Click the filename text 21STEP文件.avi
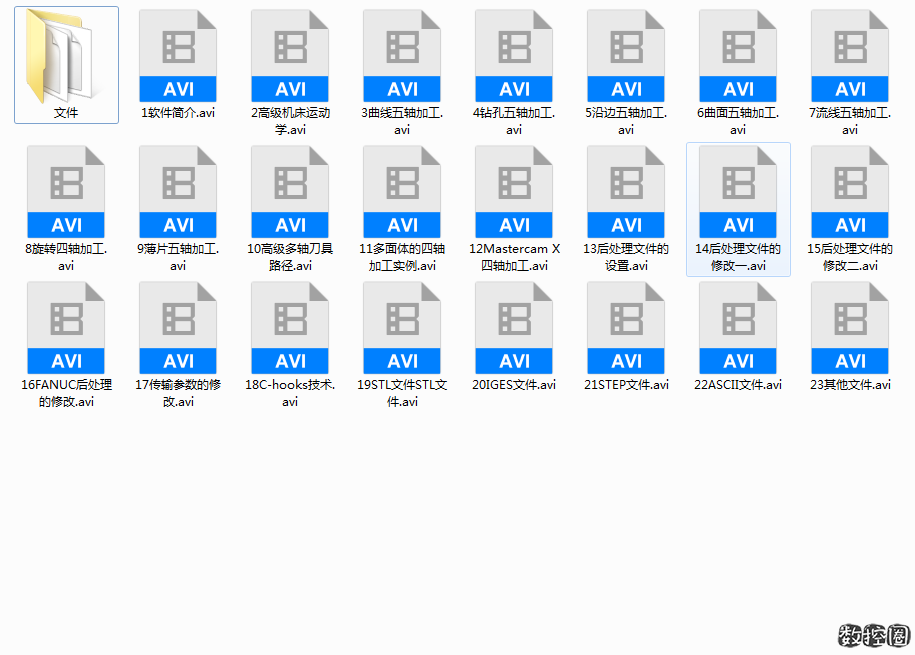This screenshot has width=915, height=655. [626, 385]
